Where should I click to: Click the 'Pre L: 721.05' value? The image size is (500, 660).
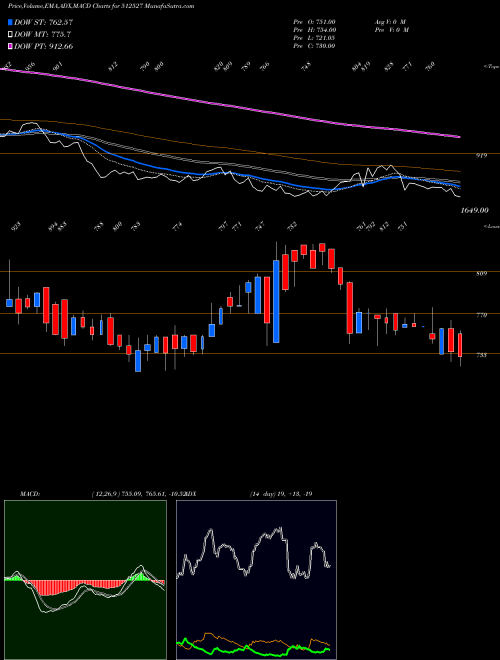coord(314,38)
